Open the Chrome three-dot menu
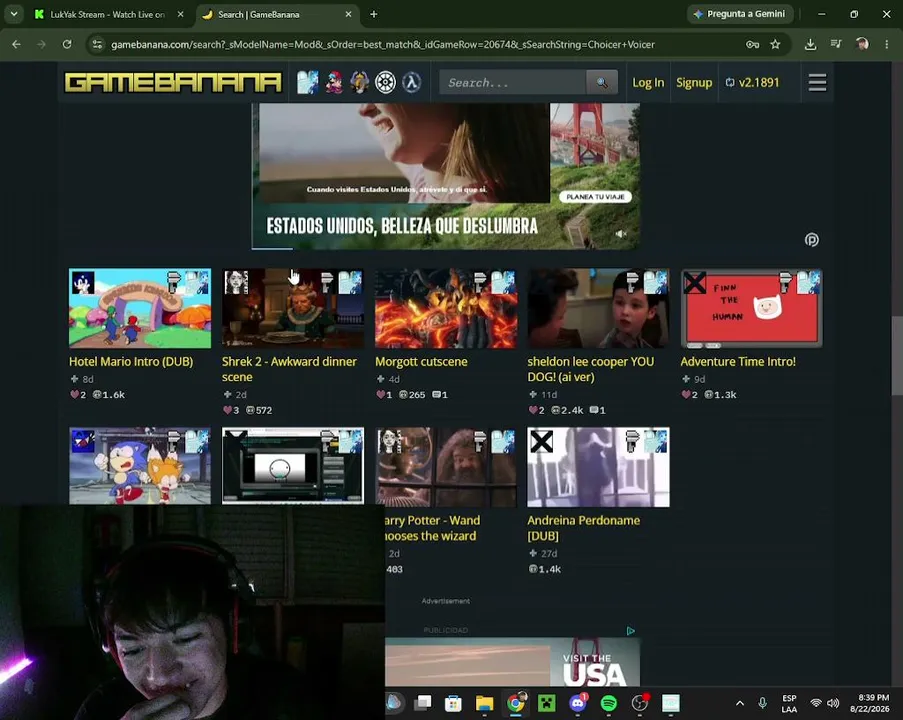The height and width of the screenshot is (720, 903). (x=886, y=44)
